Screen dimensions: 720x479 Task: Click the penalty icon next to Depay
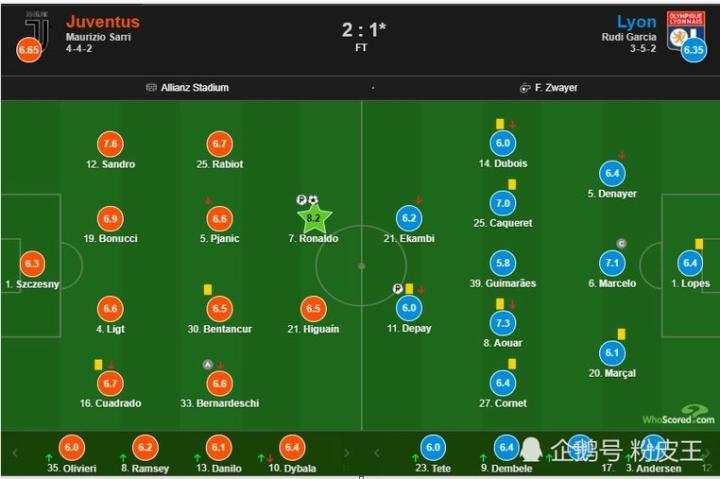(x=398, y=289)
